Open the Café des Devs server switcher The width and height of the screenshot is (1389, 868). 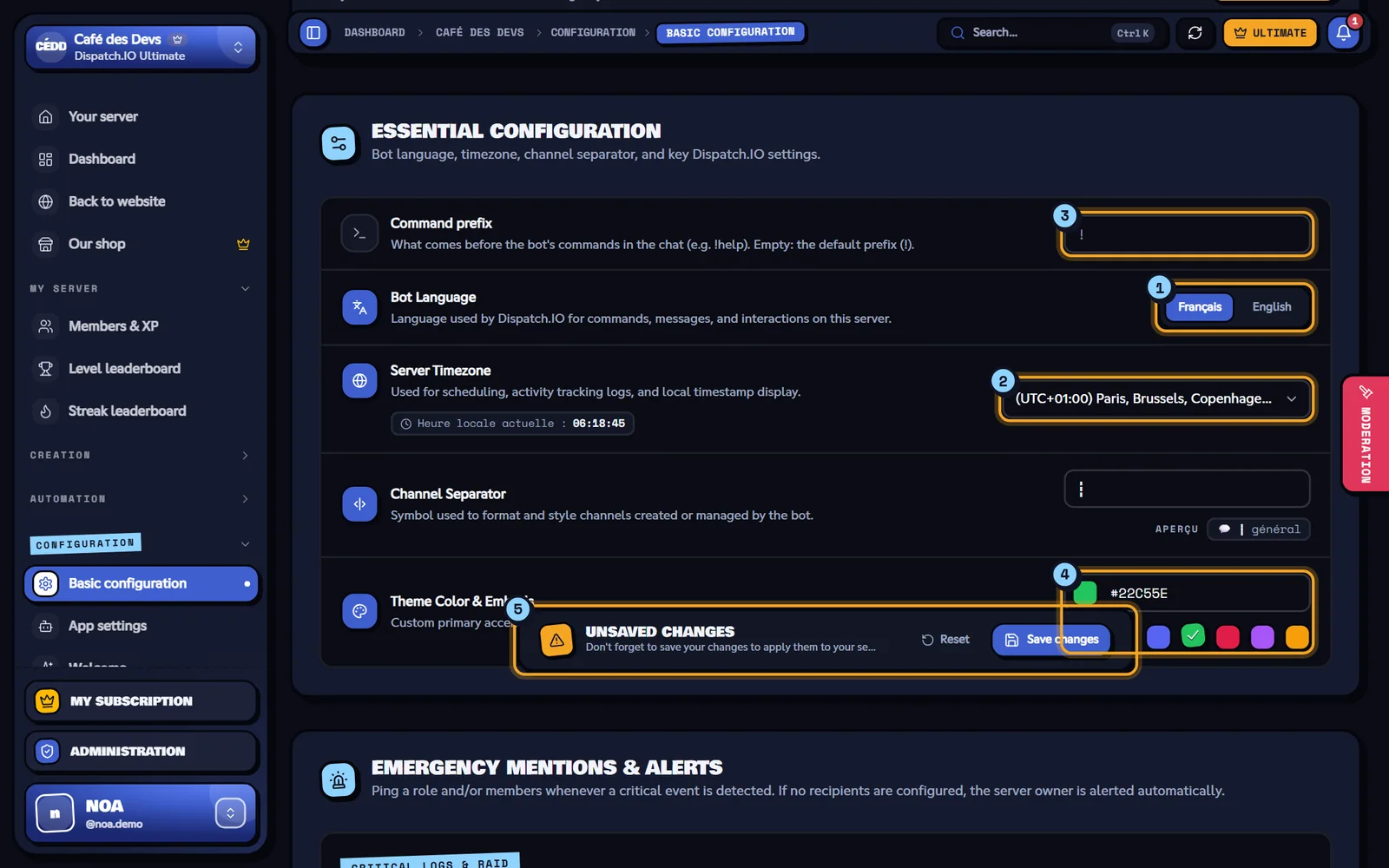pyautogui.click(x=142, y=47)
